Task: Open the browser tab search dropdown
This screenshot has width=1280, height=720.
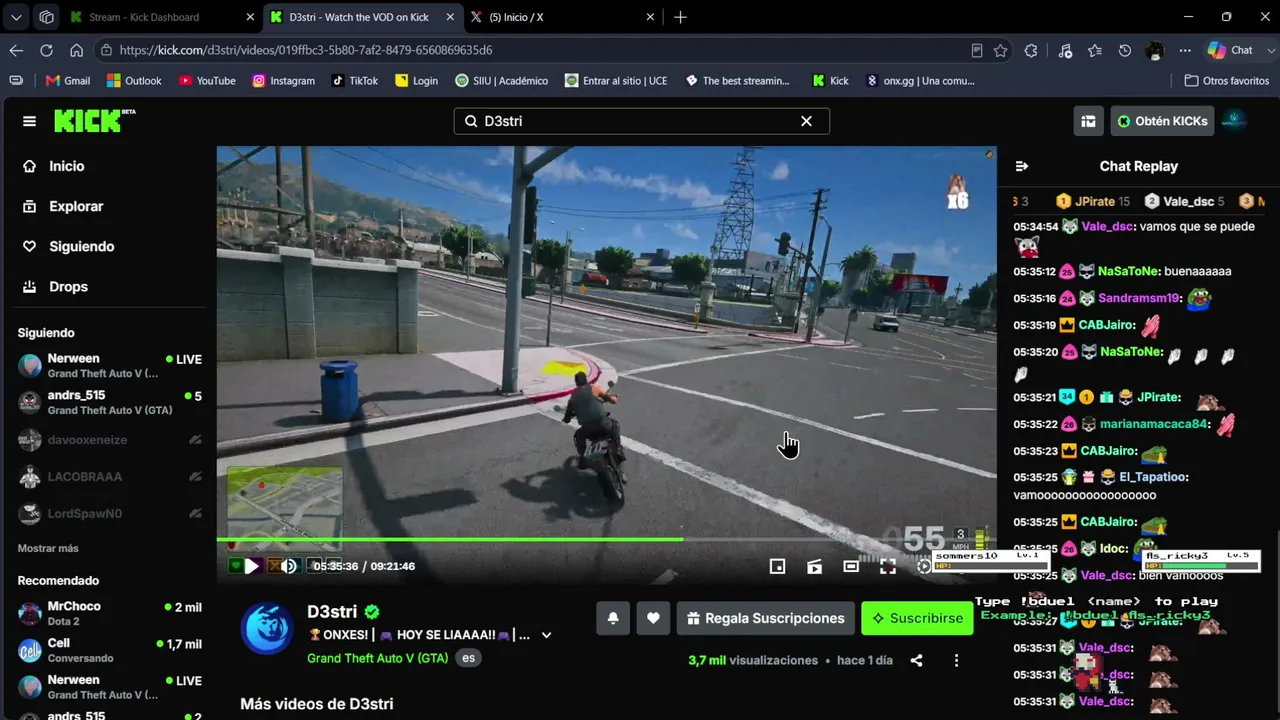Action: [x=16, y=17]
